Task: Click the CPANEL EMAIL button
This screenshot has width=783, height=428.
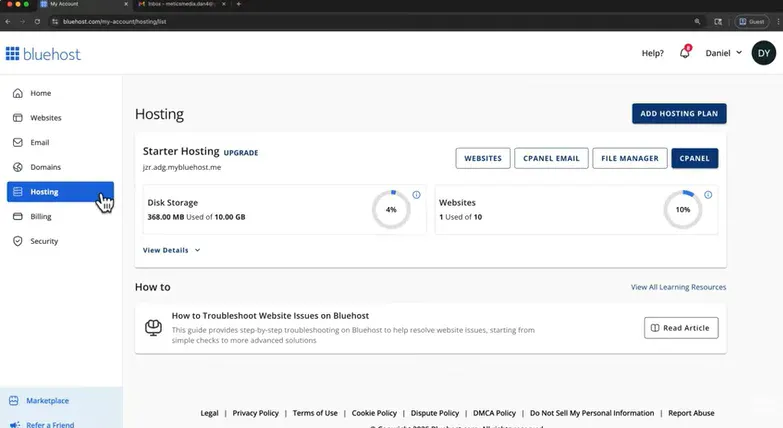Action: [551, 158]
